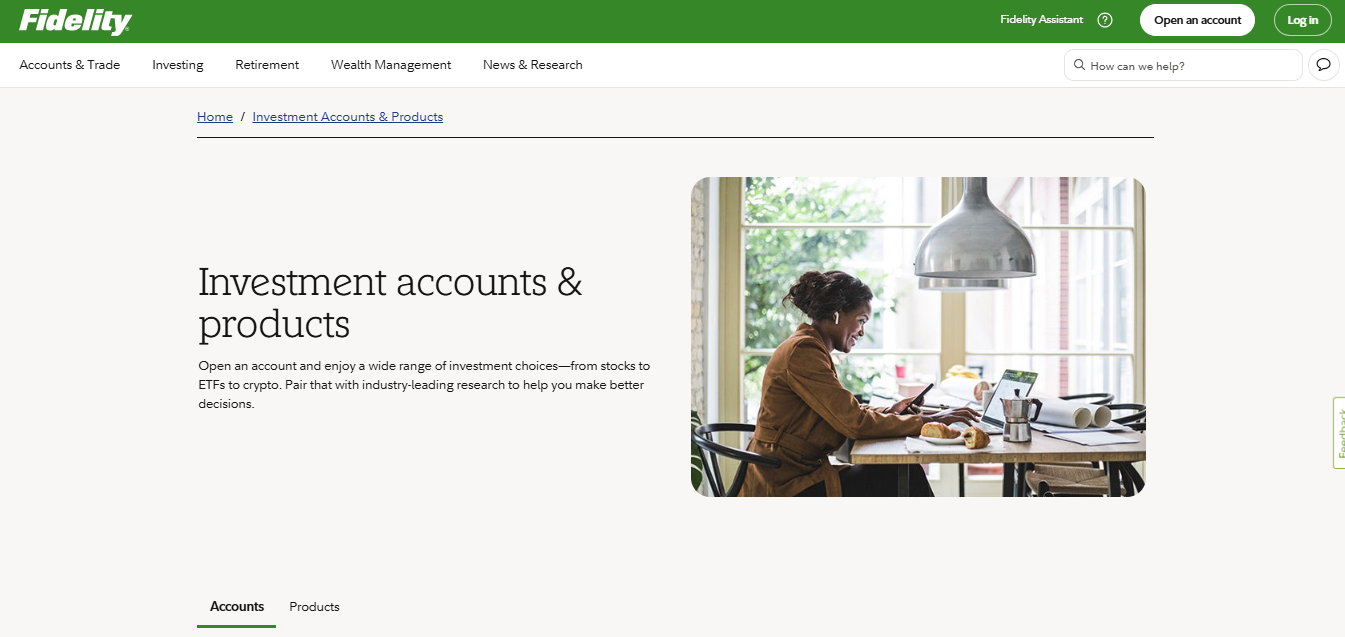Open the Feedback side tab

pos(1339,433)
